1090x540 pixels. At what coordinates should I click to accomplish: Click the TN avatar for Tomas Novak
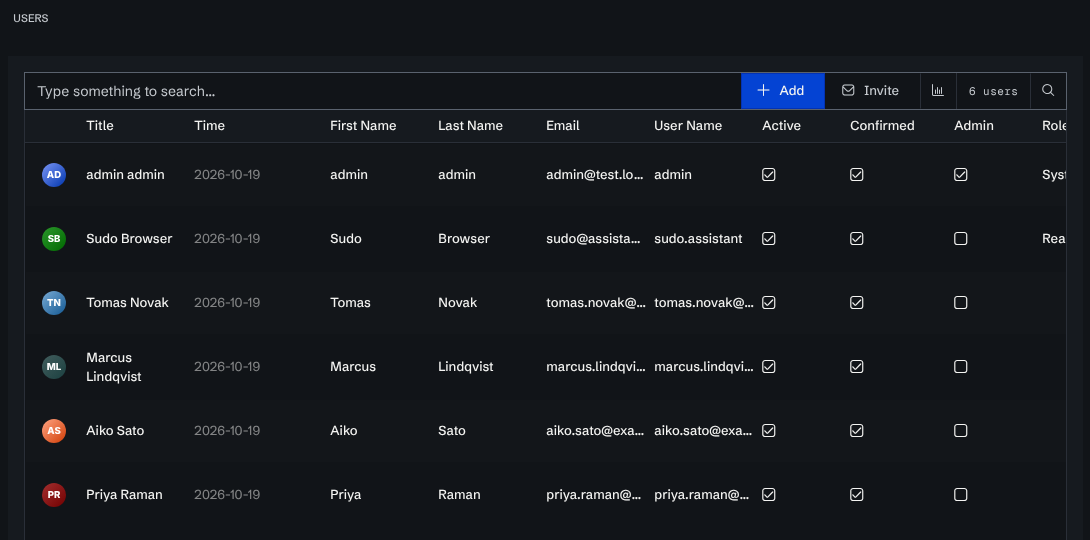(x=54, y=302)
